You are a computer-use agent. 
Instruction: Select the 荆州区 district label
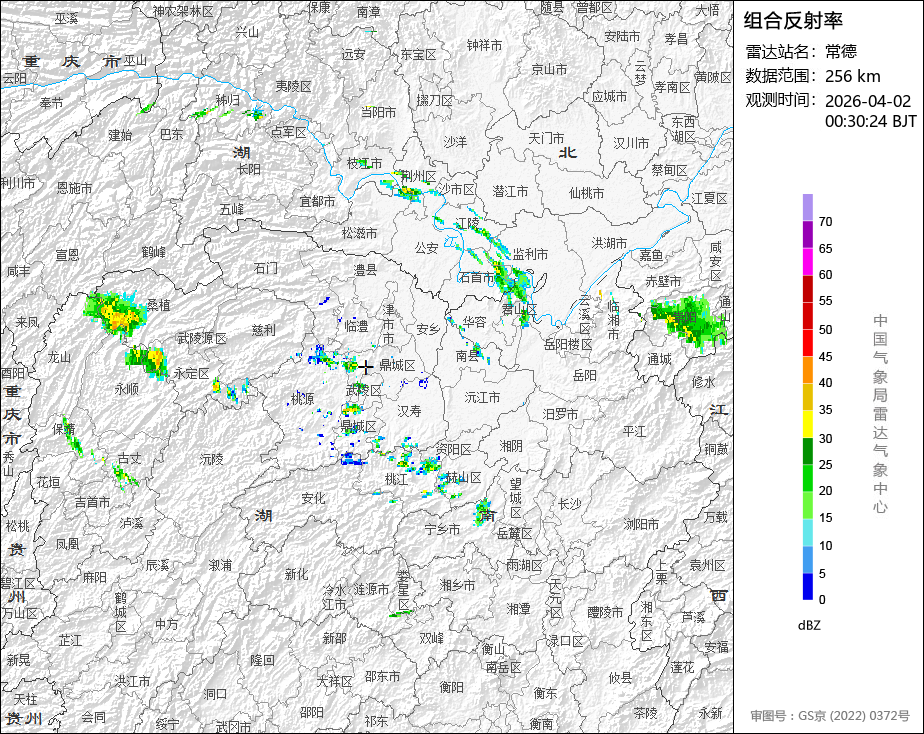[418, 176]
